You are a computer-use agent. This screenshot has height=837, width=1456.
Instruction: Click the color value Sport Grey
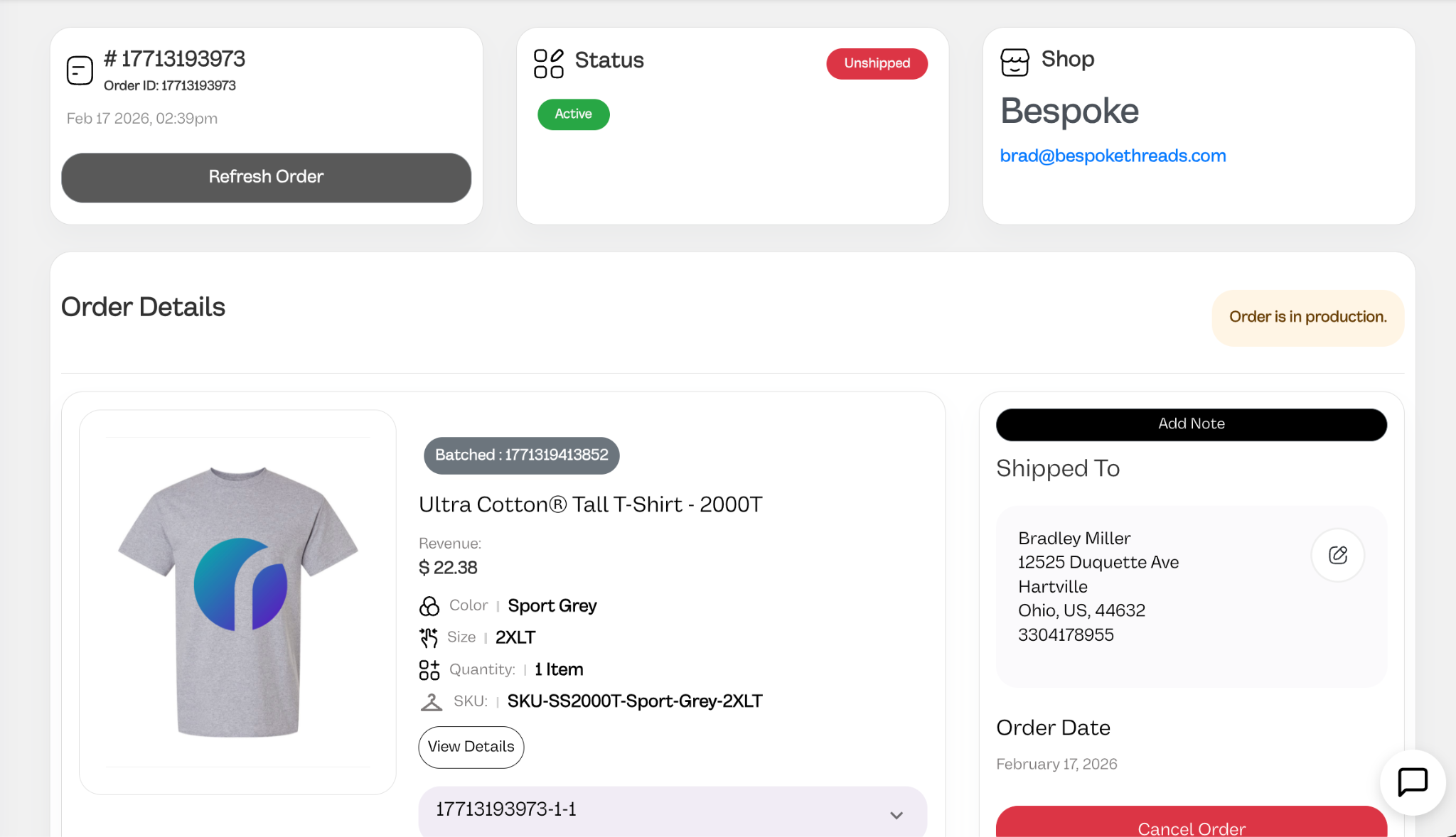pos(552,606)
